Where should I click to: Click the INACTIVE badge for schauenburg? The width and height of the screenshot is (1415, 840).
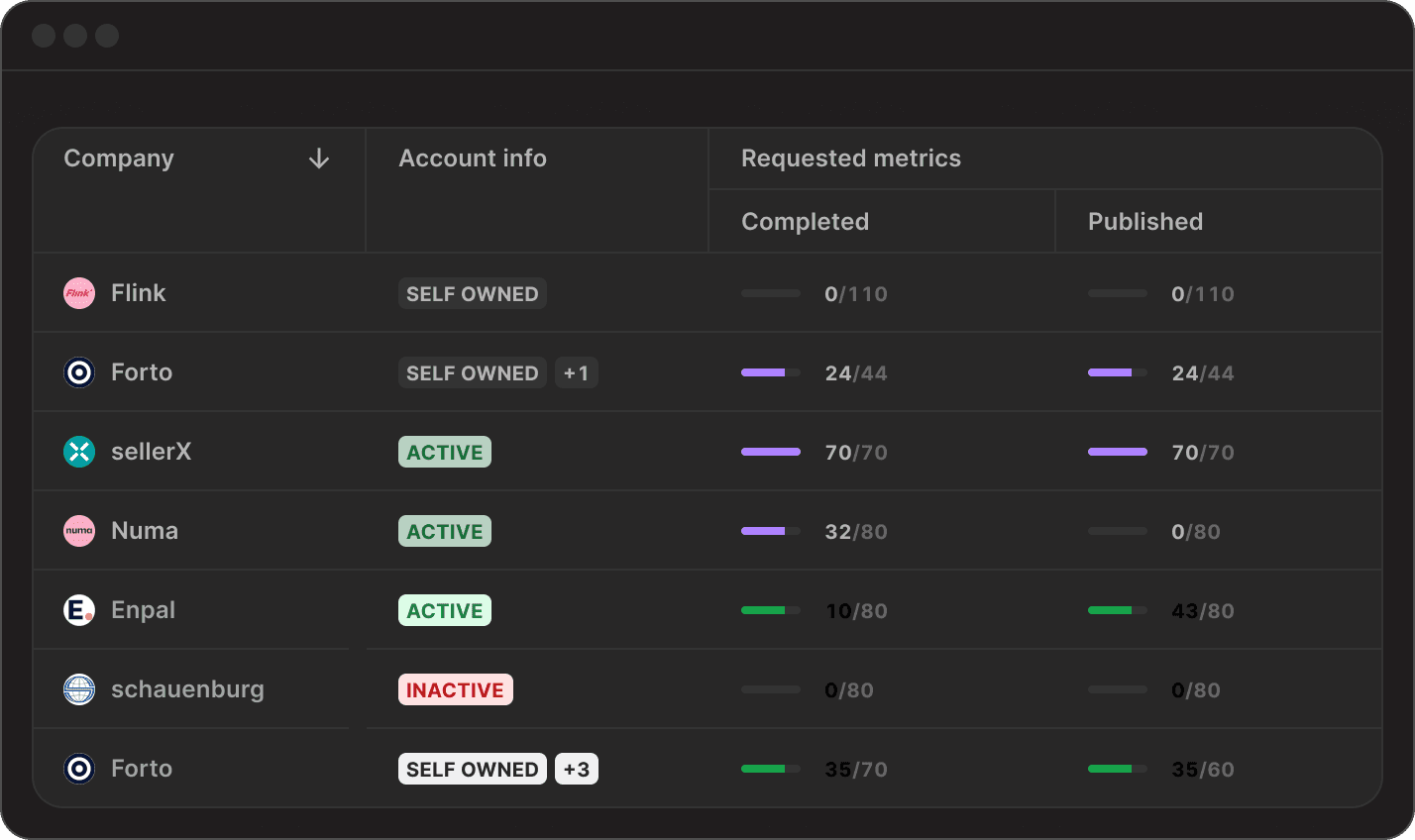point(456,689)
